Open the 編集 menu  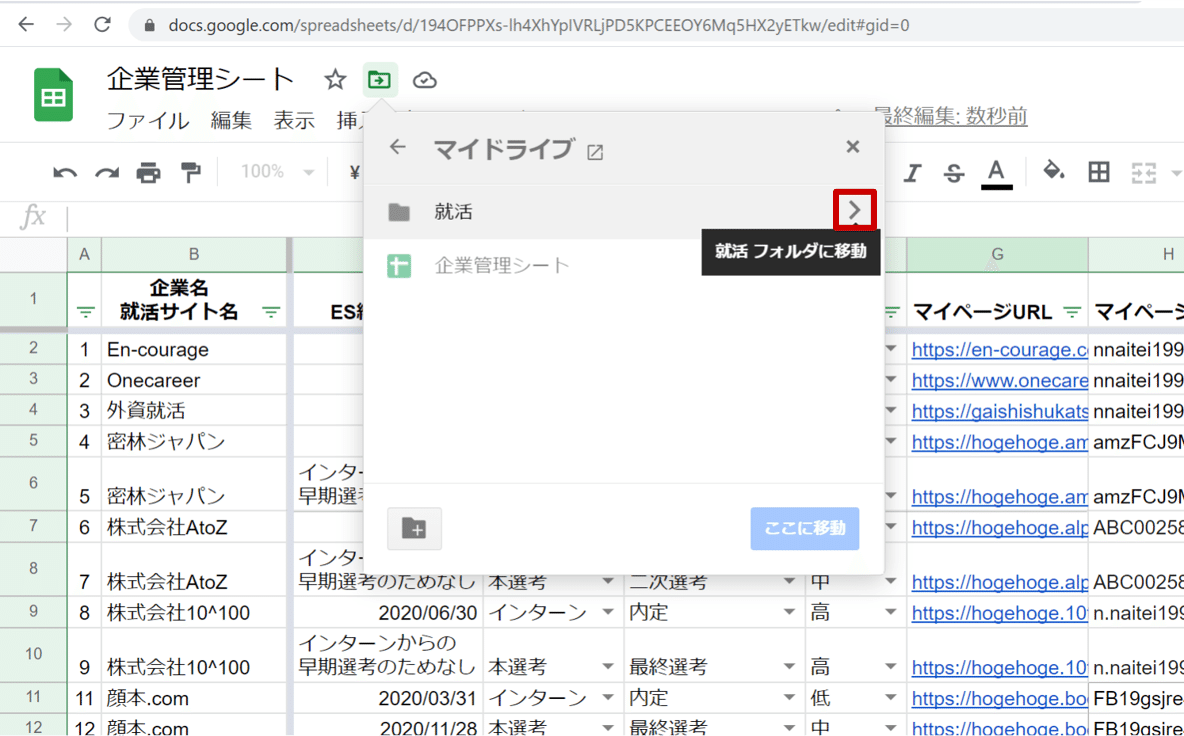click(x=231, y=120)
